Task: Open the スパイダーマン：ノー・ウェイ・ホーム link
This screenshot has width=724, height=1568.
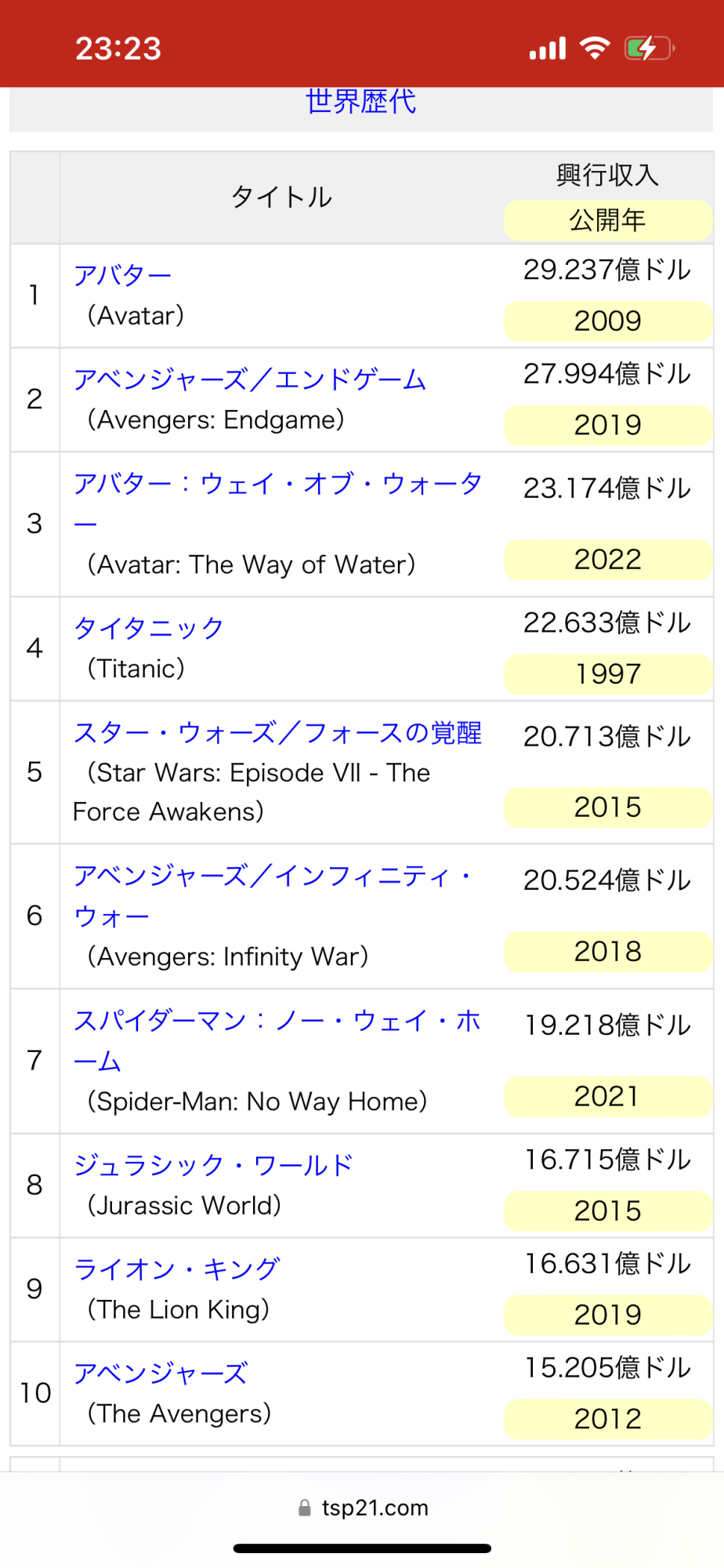Action: click(x=277, y=1021)
